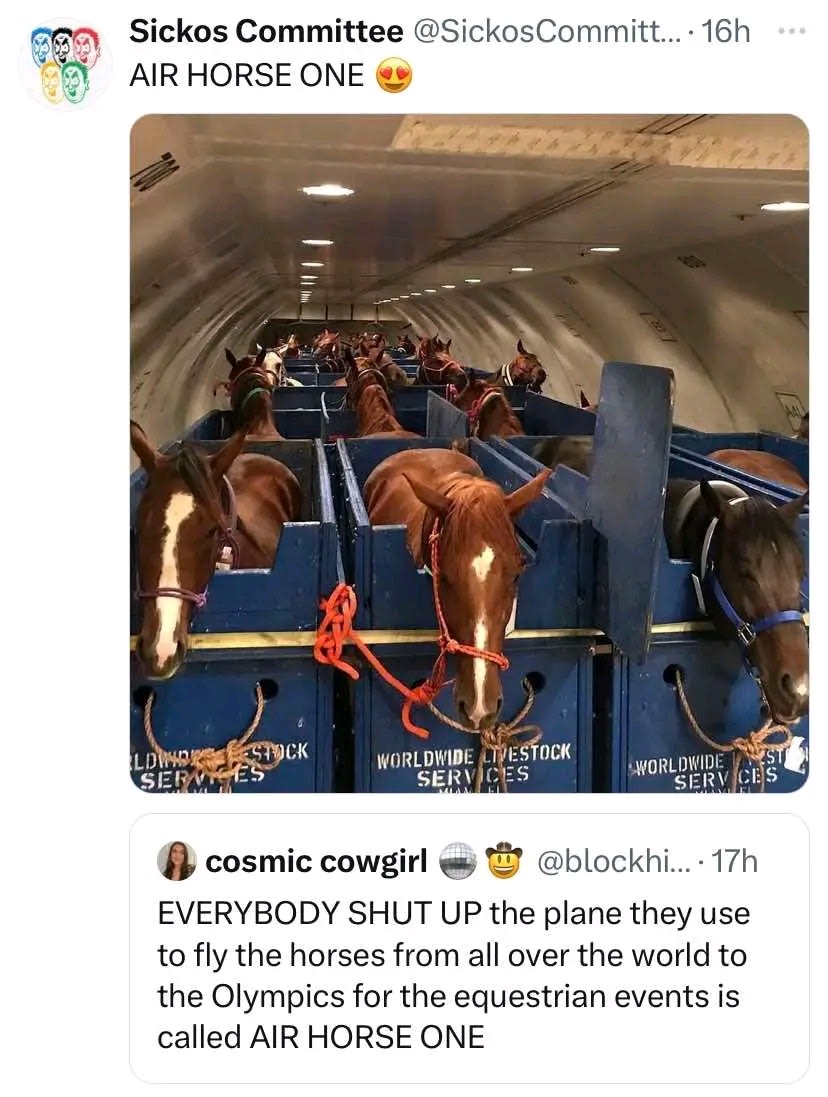
Task: Open the 16h tweet timestamp
Action: (x=725, y=31)
